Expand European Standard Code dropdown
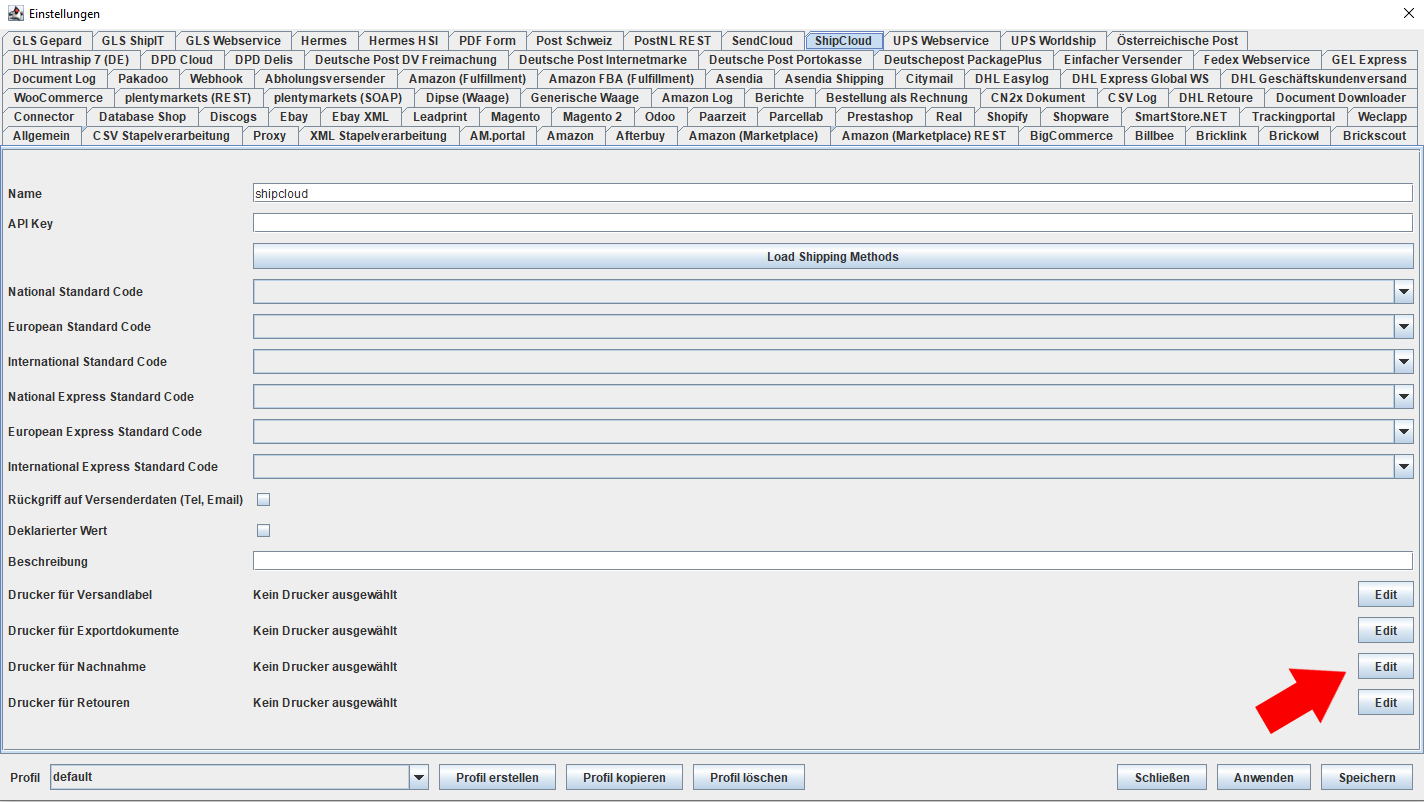This screenshot has height=802, width=1424. tap(1403, 327)
